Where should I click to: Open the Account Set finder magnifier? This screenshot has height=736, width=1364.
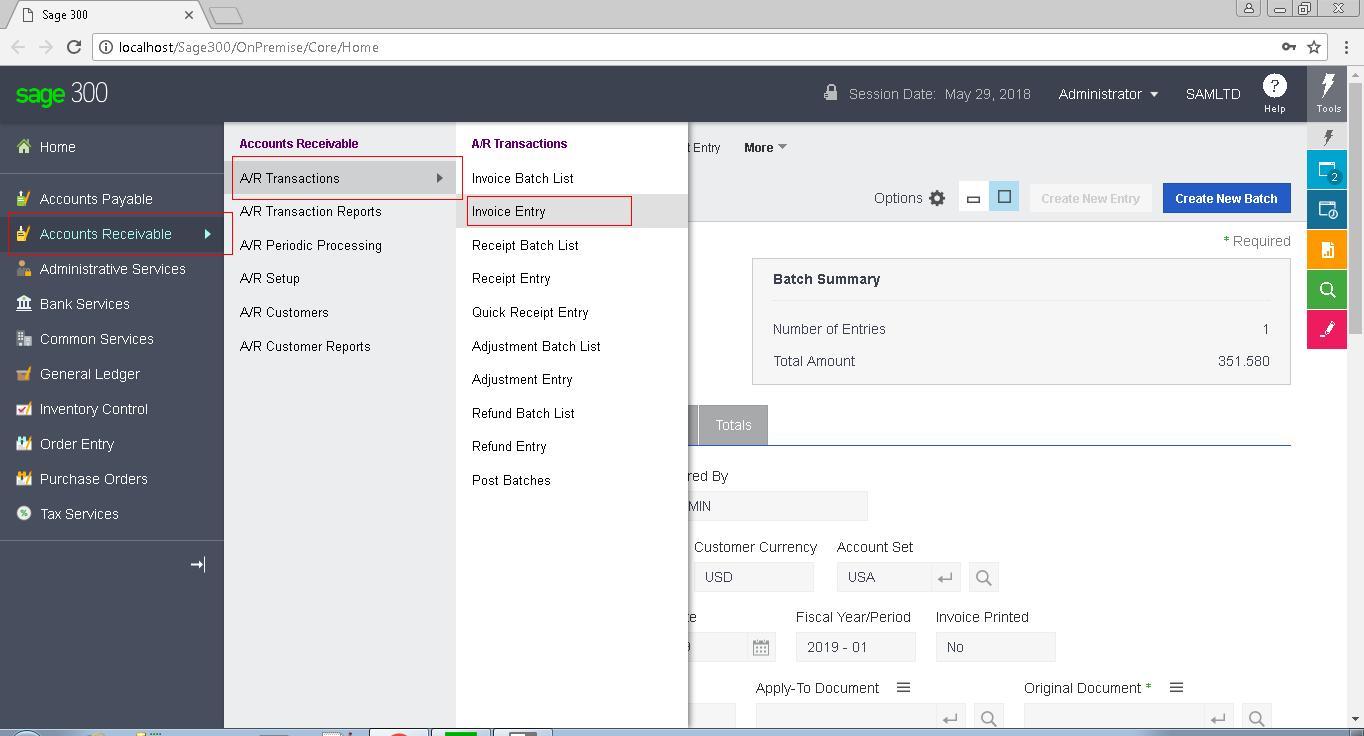click(x=983, y=577)
